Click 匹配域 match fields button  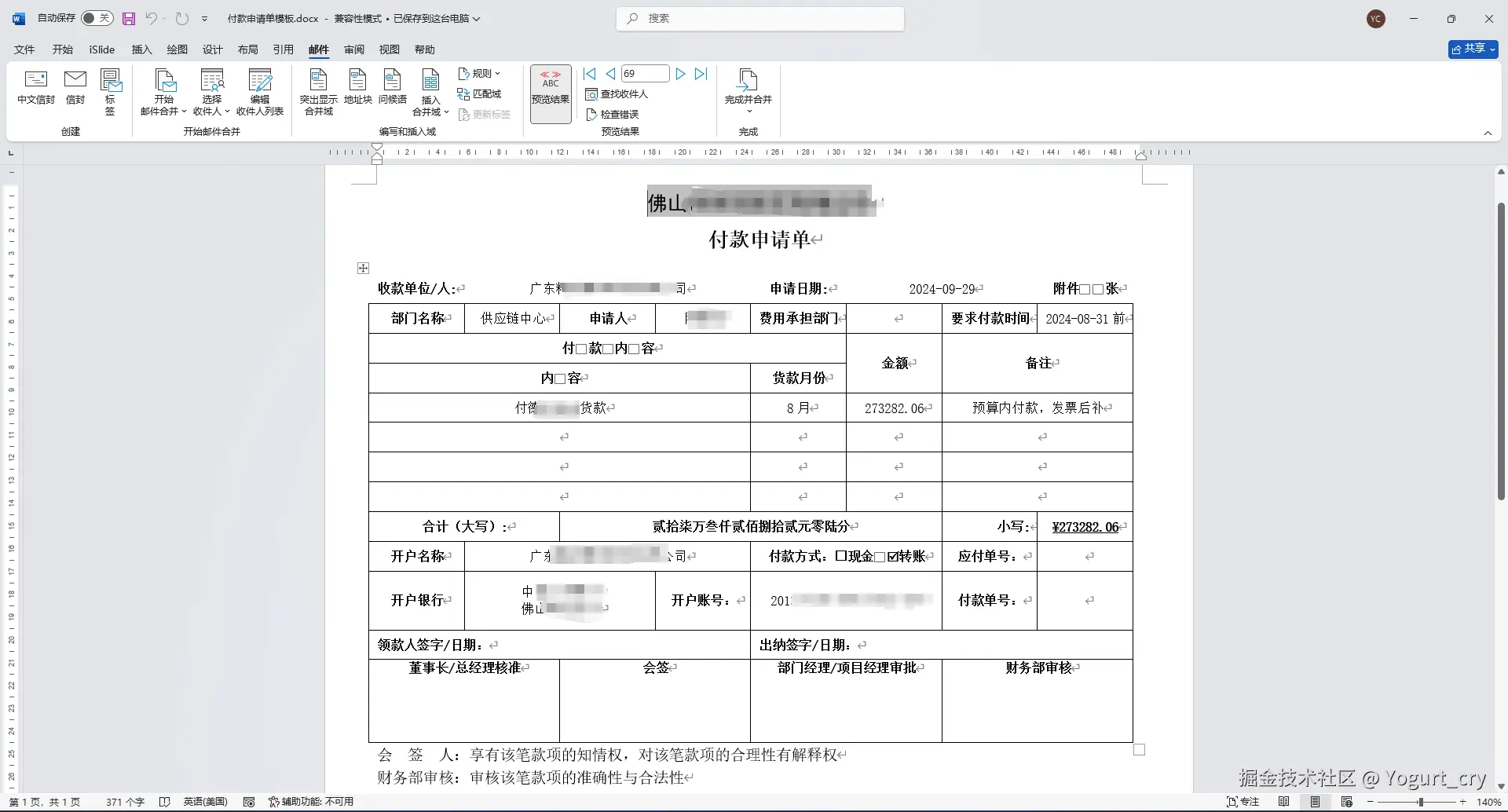pyautogui.click(x=479, y=93)
